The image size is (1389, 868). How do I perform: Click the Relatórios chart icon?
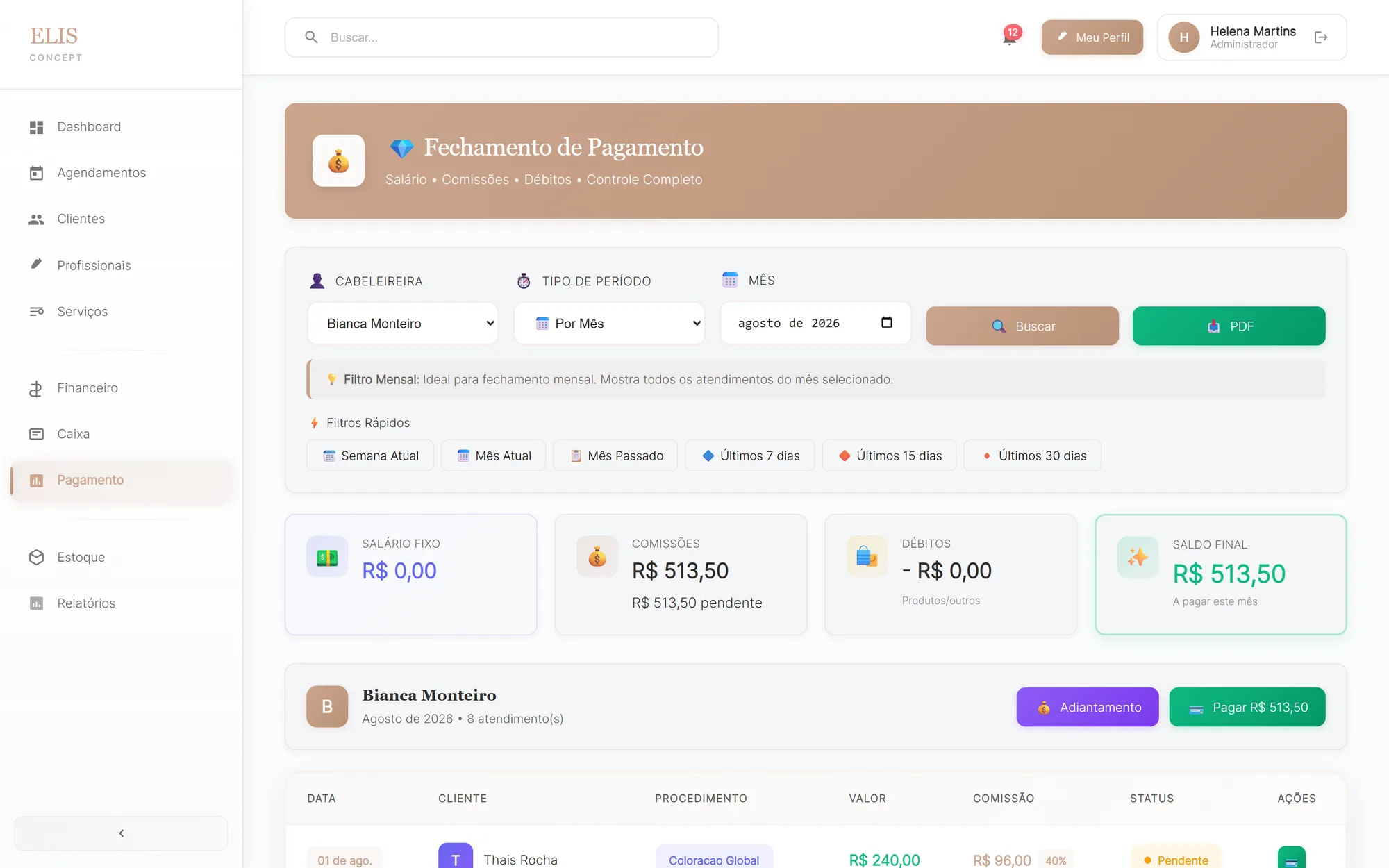pyautogui.click(x=36, y=603)
